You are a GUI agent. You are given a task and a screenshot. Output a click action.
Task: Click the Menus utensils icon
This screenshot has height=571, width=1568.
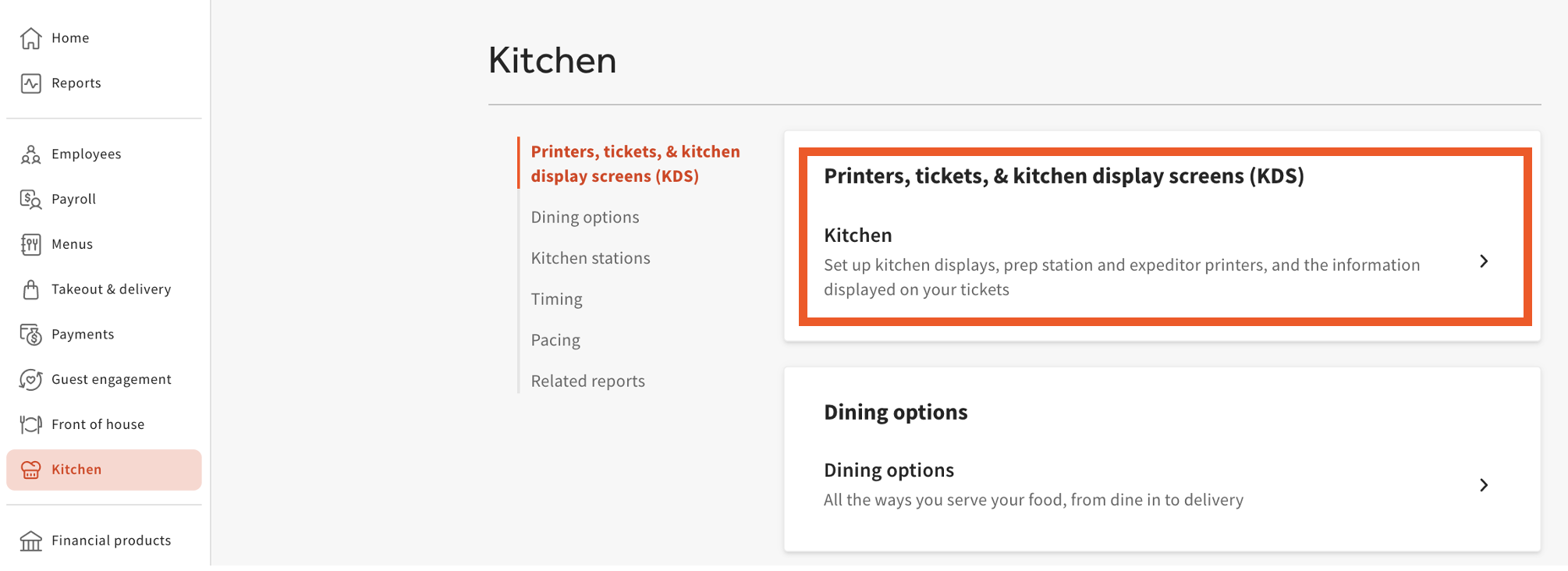31,245
